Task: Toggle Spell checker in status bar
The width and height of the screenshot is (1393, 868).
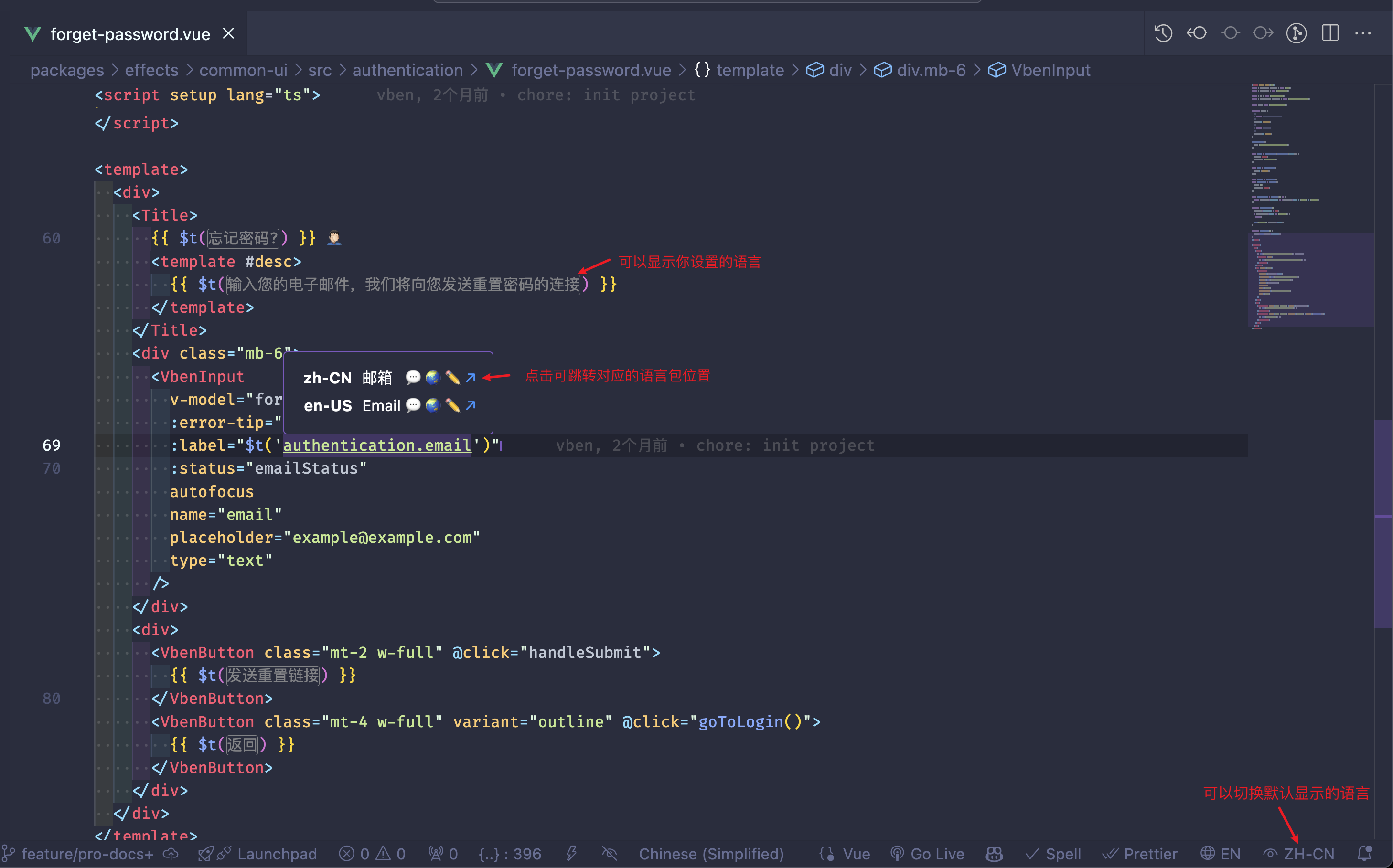Action: point(1053,854)
